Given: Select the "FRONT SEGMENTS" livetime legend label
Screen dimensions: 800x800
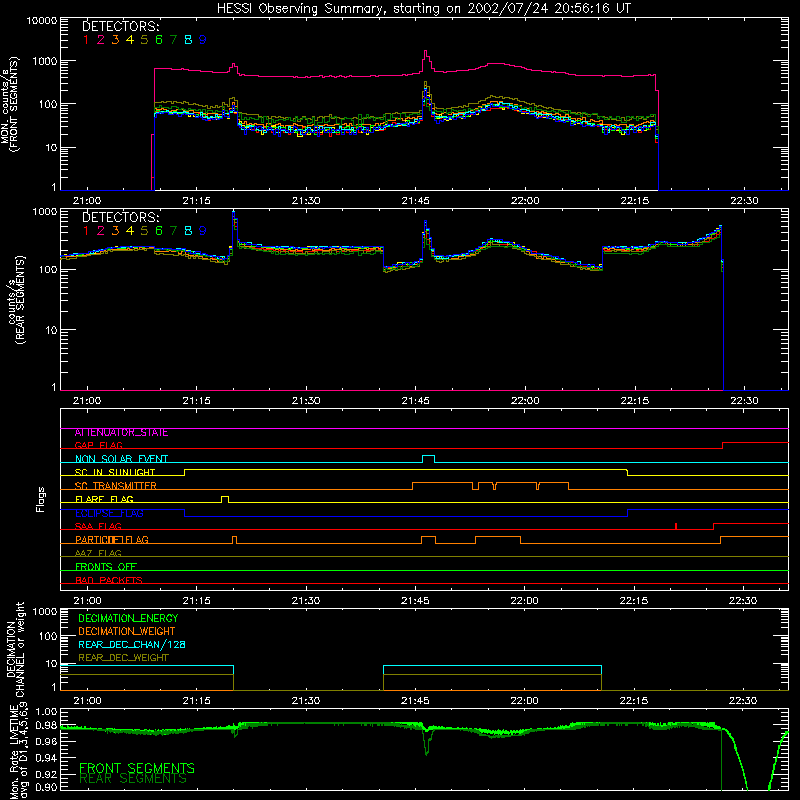Looking at the screenshot, I should click(137, 768).
